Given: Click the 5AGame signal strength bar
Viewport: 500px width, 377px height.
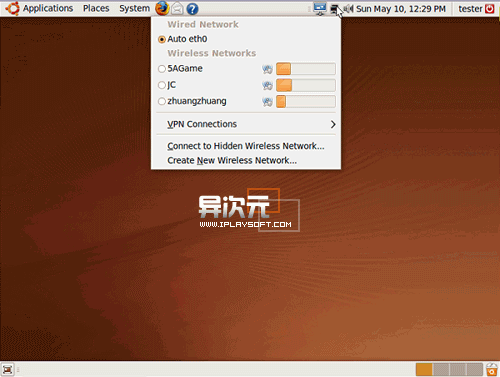Looking at the screenshot, I should coord(306,69).
